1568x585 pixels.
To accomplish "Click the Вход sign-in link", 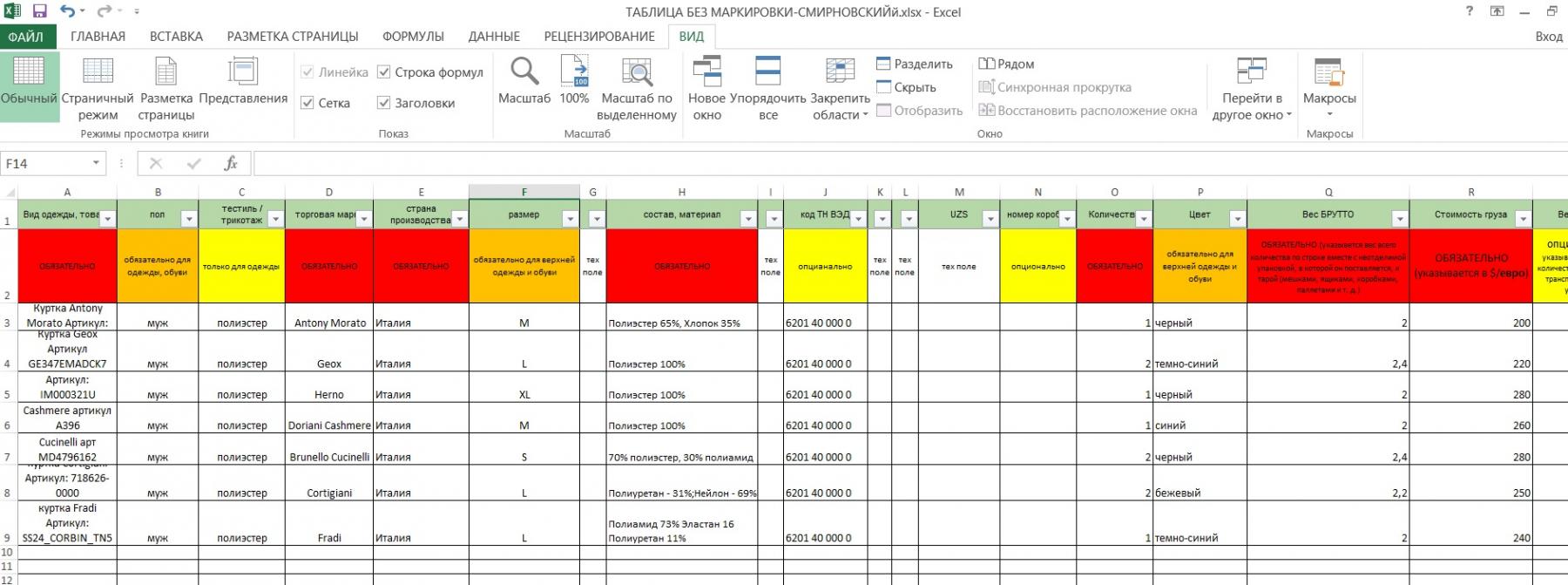I will click(1549, 37).
